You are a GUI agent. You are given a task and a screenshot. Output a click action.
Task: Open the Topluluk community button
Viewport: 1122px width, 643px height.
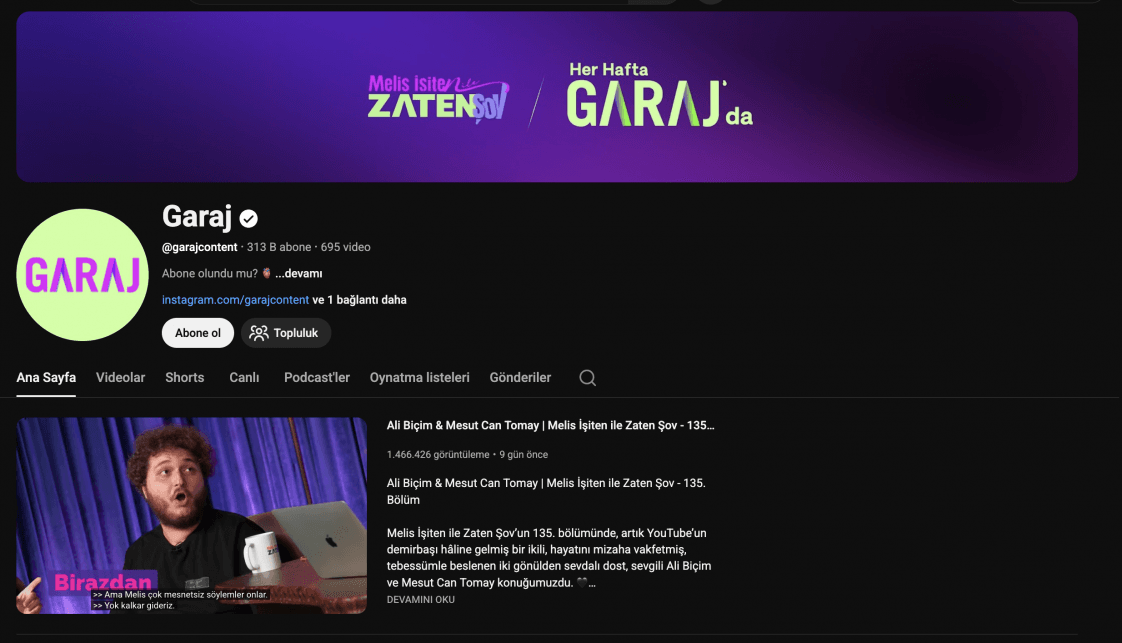pyautogui.click(x=286, y=333)
